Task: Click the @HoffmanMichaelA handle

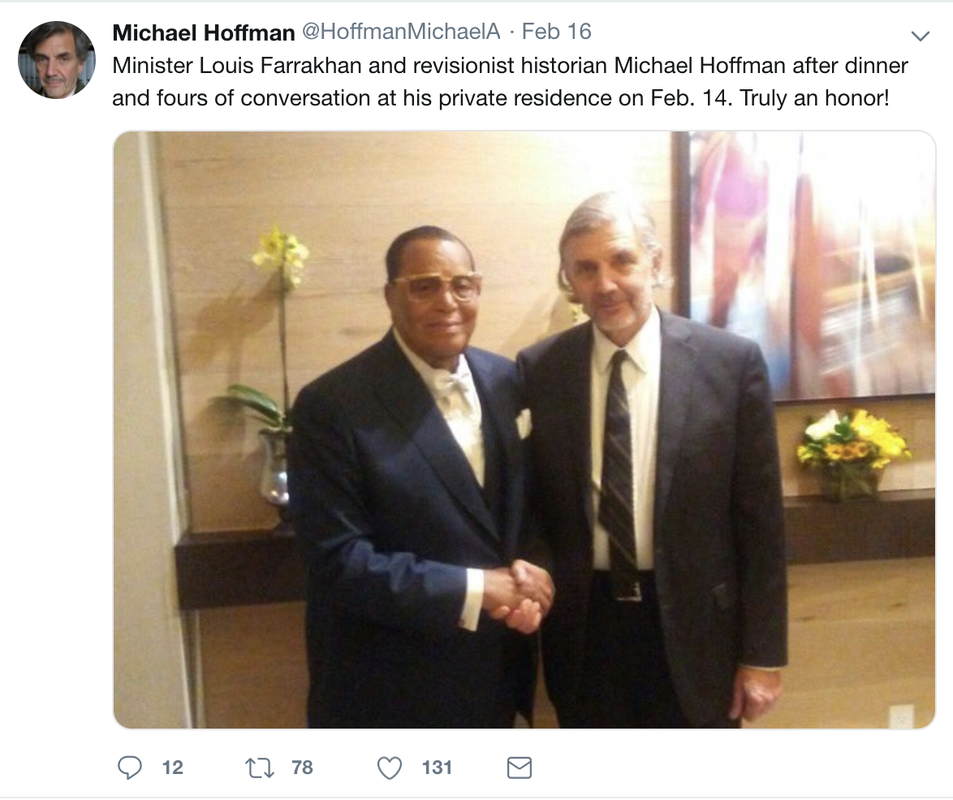Action: pos(400,32)
